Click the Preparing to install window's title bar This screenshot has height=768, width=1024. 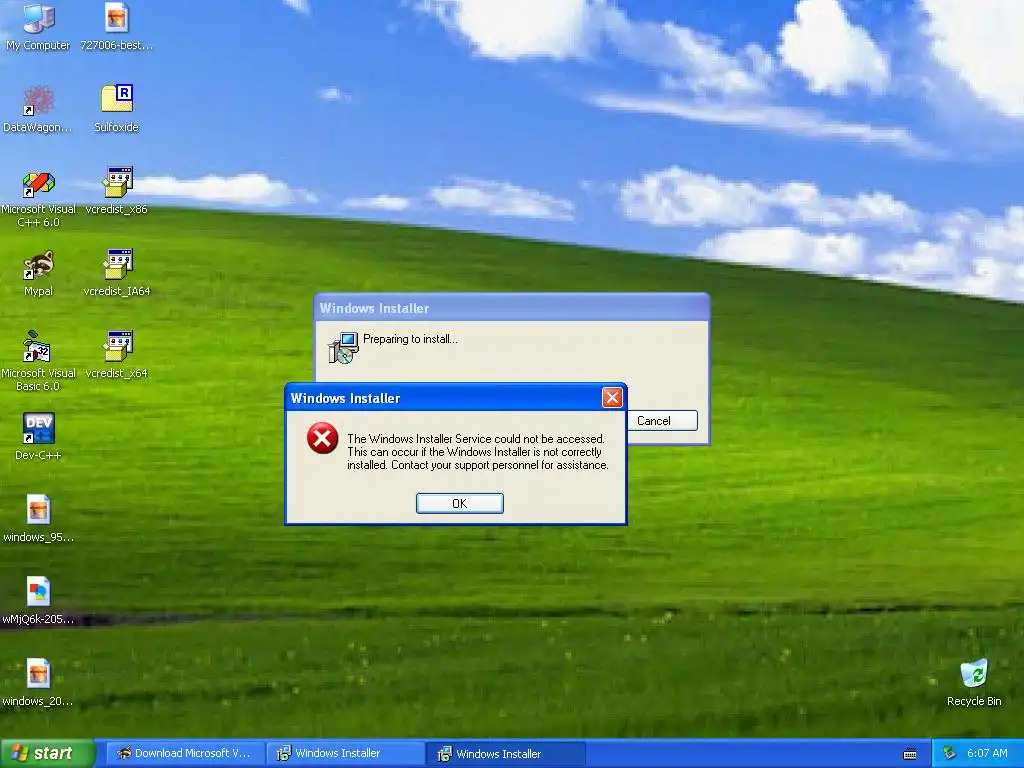(511, 308)
